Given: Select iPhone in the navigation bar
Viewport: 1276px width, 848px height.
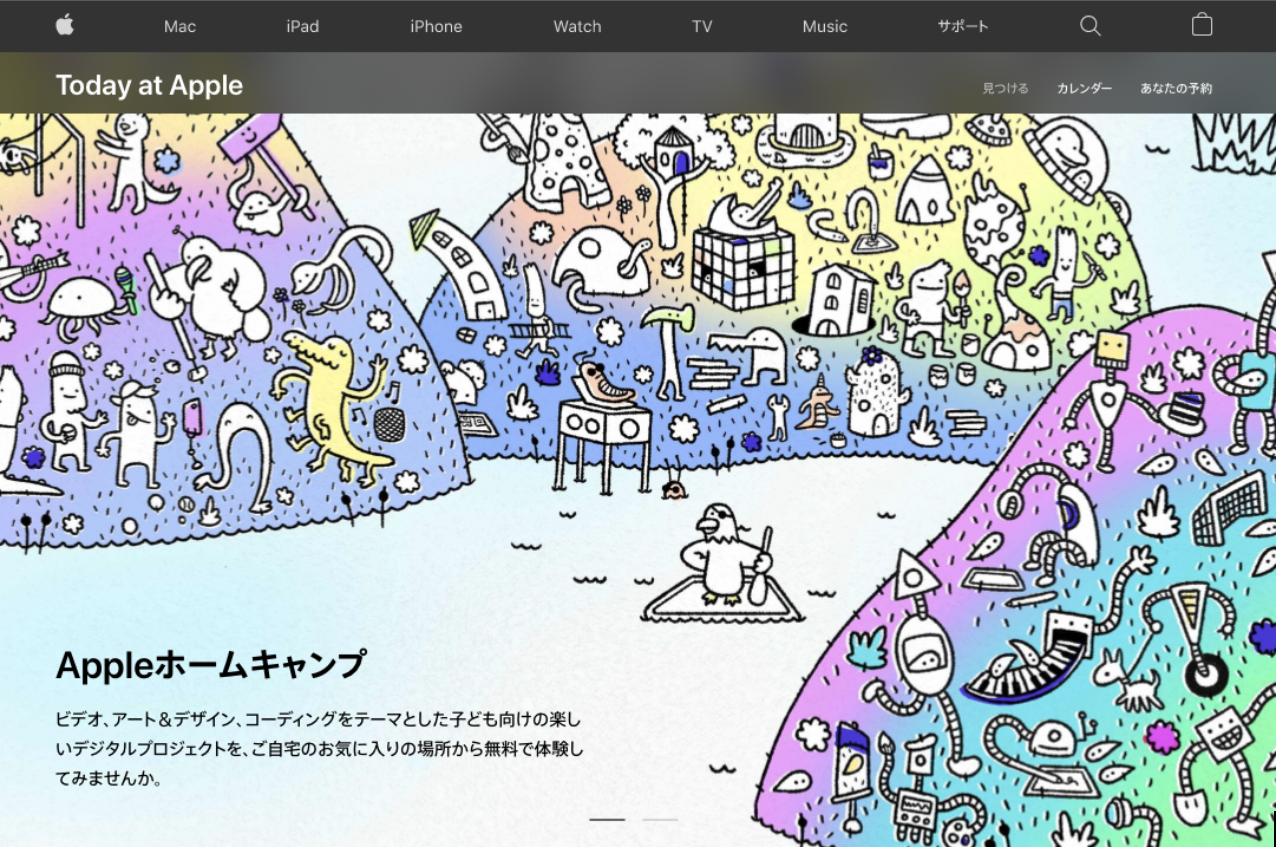Looking at the screenshot, I should coord(436,27).
